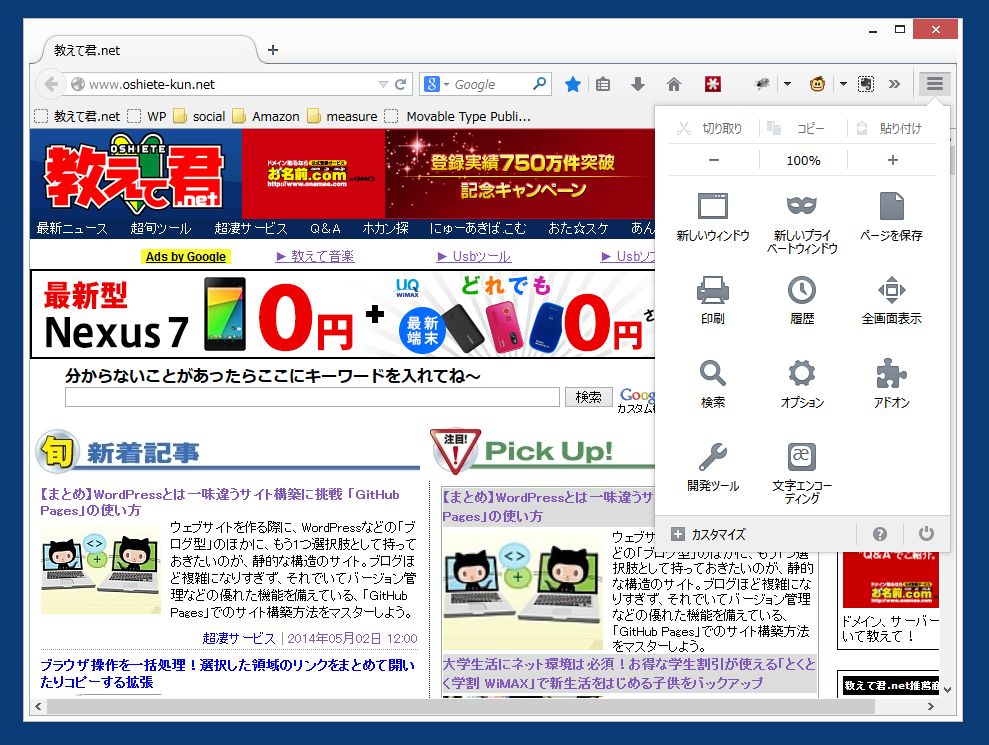Viewport: 989px width, 745px height.
Task: Open the bookmarks list icon
Action: (x=603, y=84)
